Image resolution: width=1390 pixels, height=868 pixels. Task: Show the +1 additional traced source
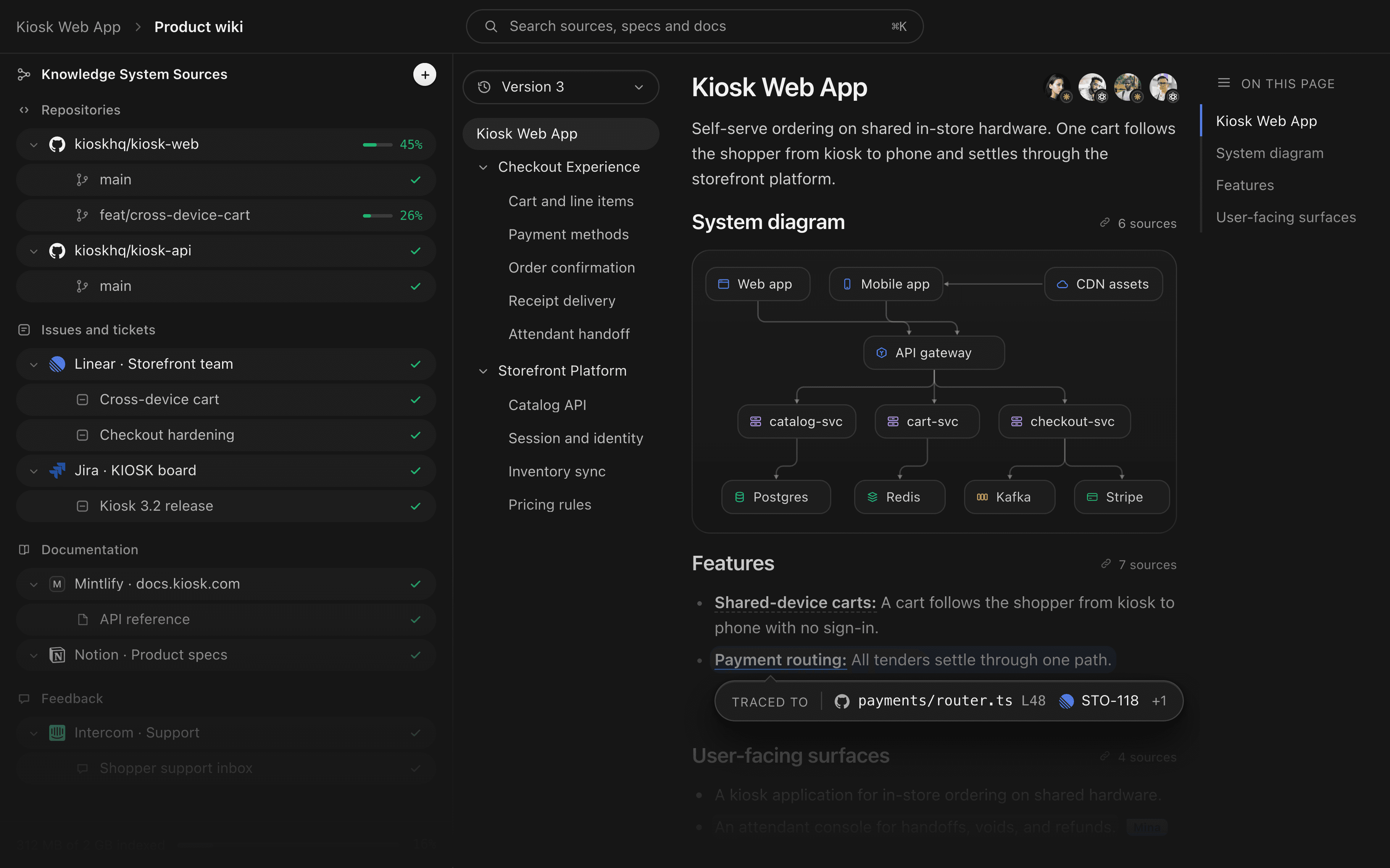[1159, 701]
